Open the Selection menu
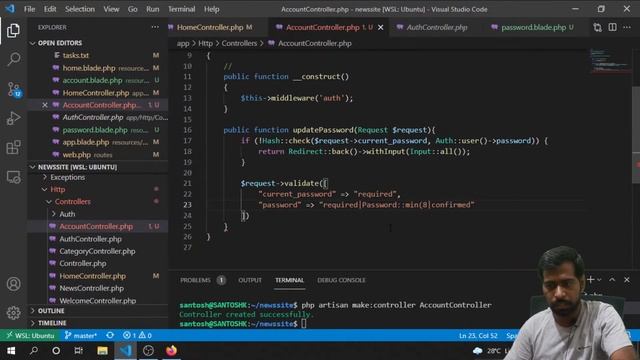The height and width of the screenshot is (360, 640). (x=80, y=9)
